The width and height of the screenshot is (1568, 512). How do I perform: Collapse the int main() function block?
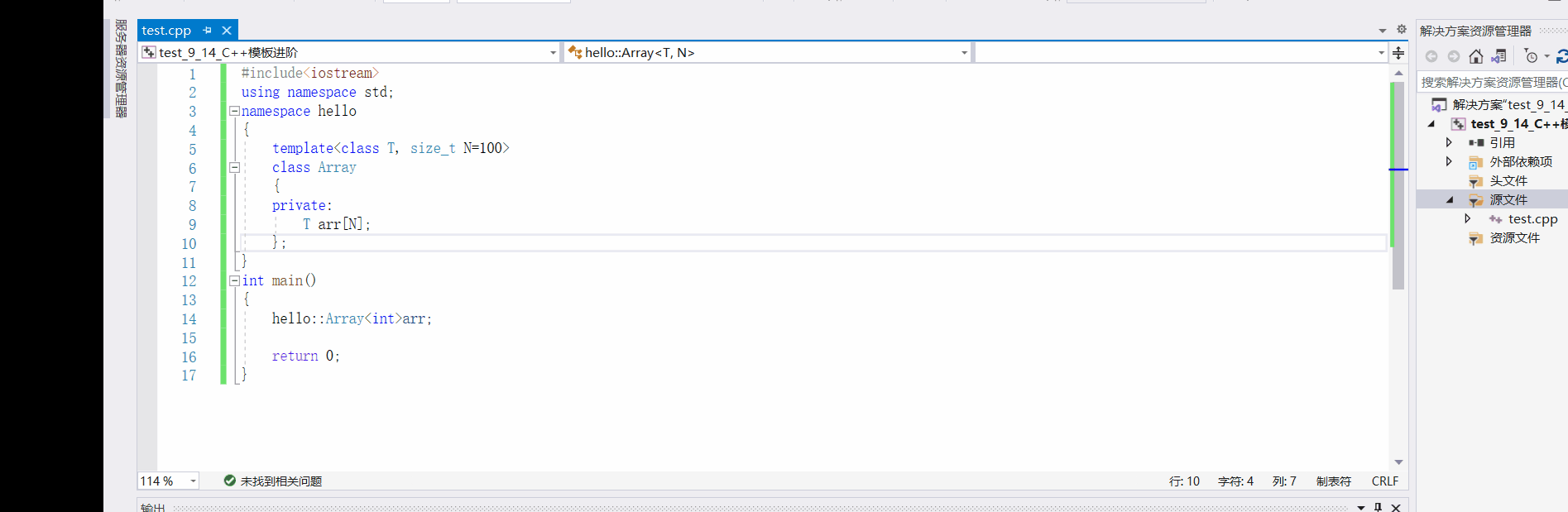pyautogui.click(x=234, y=280)
